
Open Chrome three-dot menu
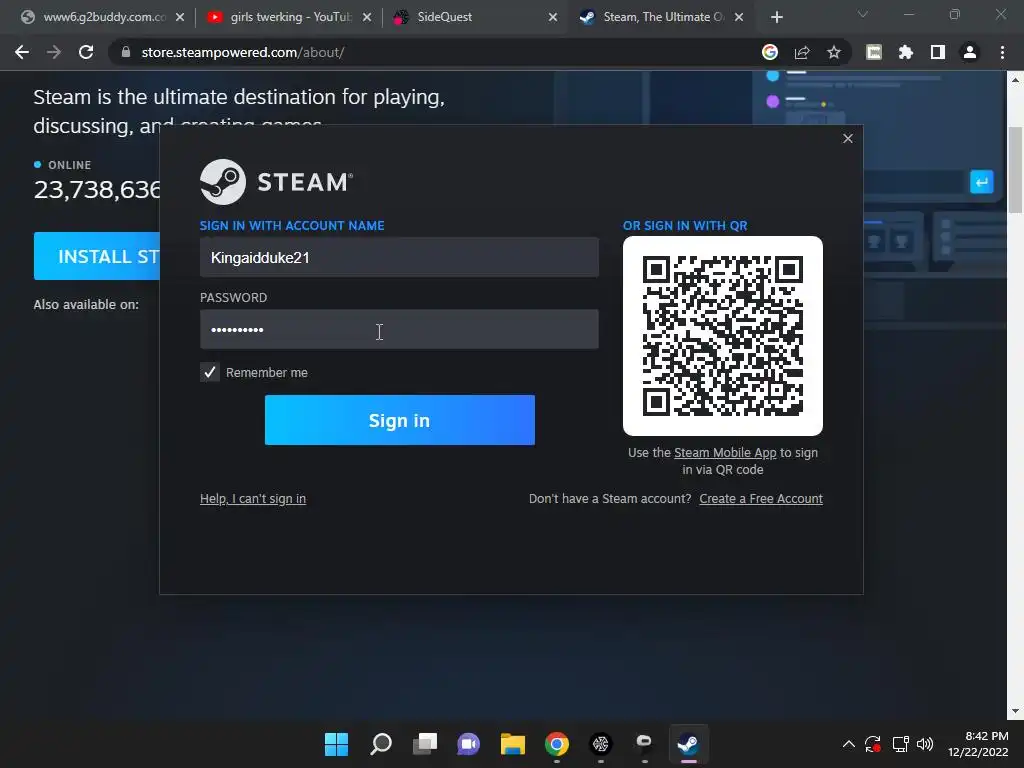point(1002,52)
